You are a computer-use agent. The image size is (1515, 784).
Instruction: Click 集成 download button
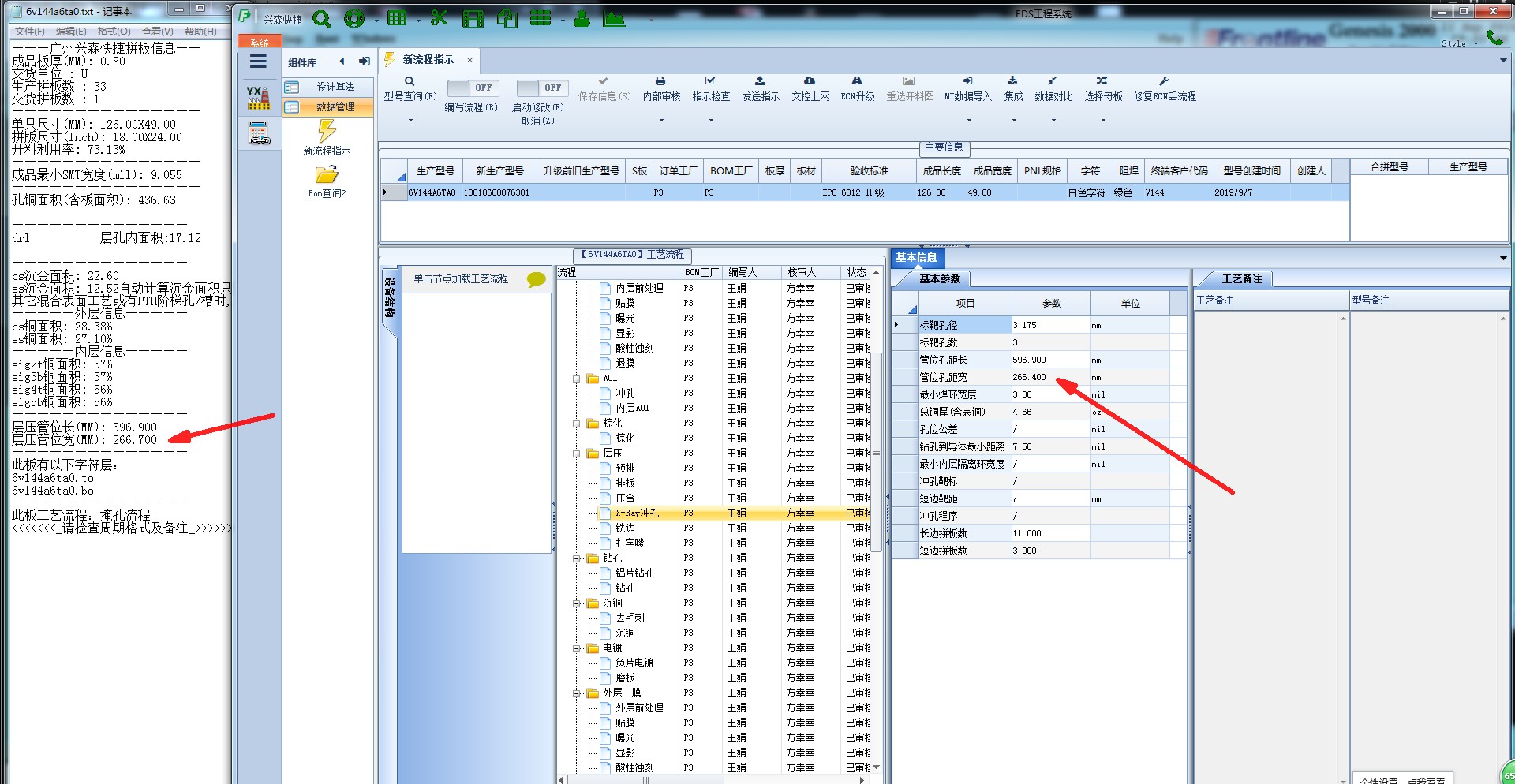(x=1013, y=89)
